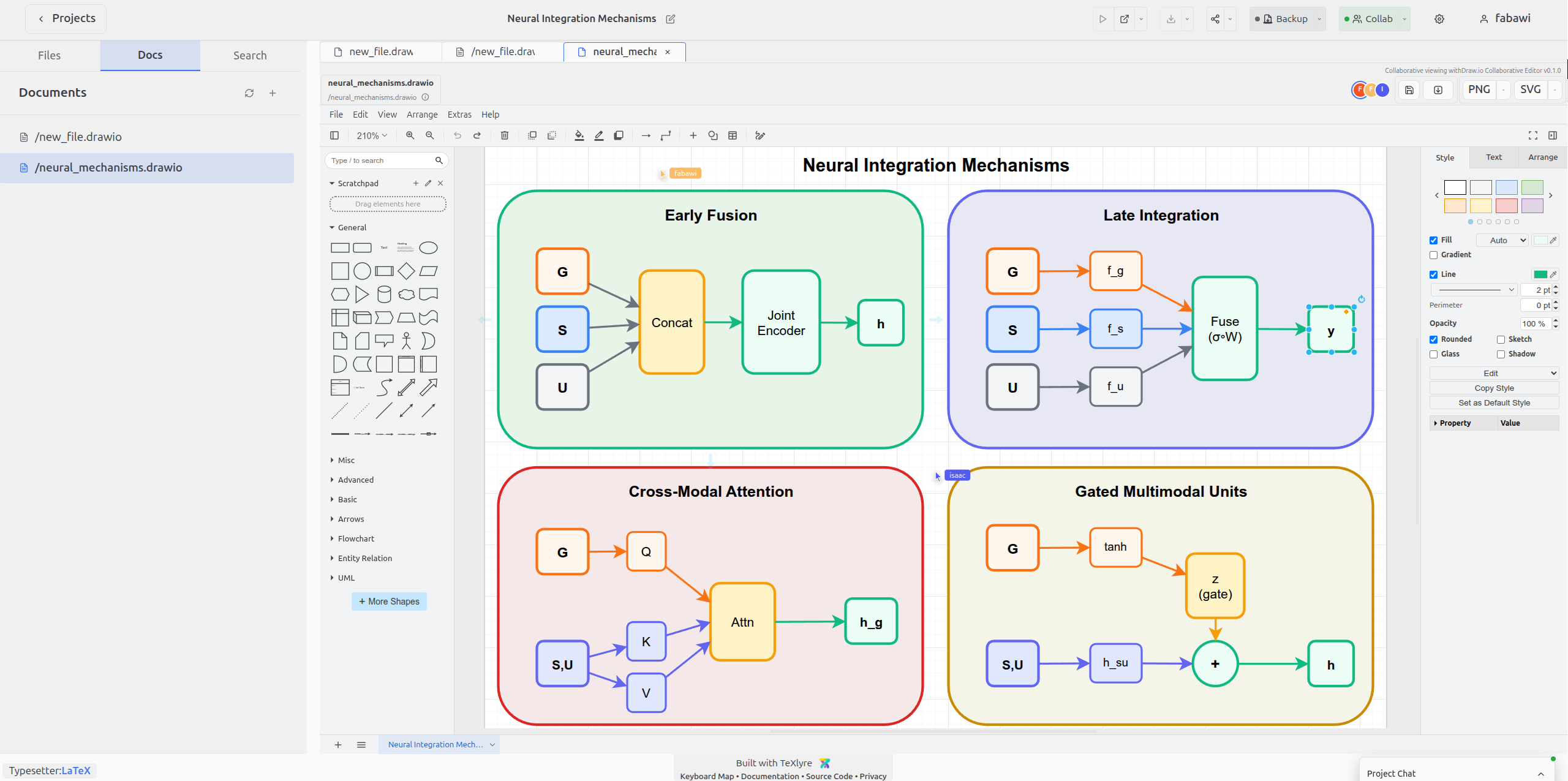Click the insert plus icon in toolbar
Viewport: 1568px width, 781px height.
click(693, 135)
